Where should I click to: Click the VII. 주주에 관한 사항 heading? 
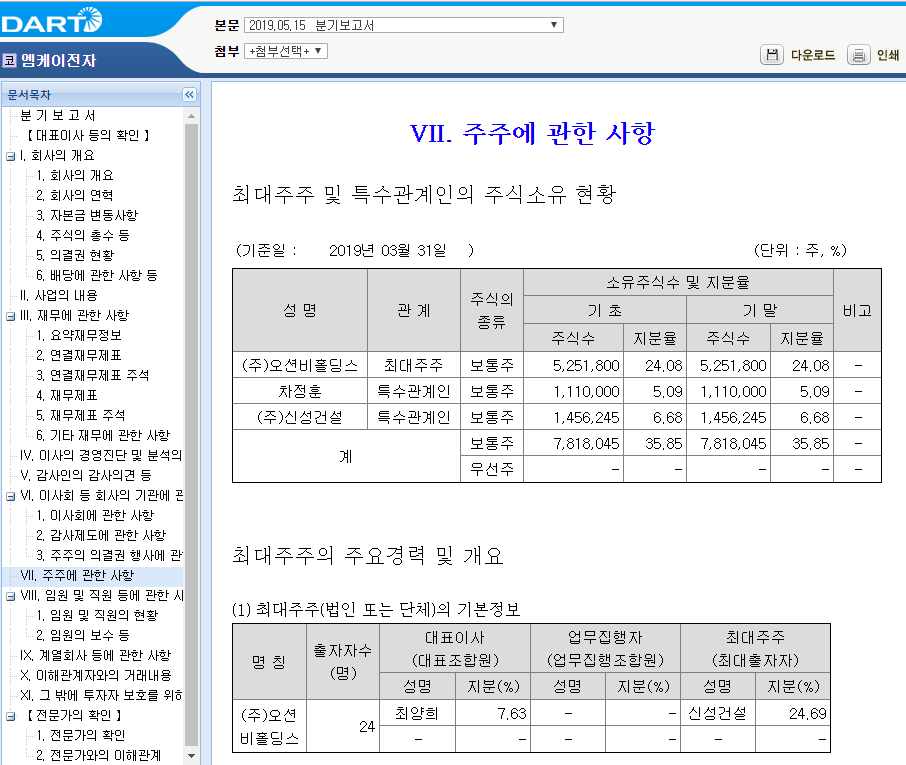532,133
